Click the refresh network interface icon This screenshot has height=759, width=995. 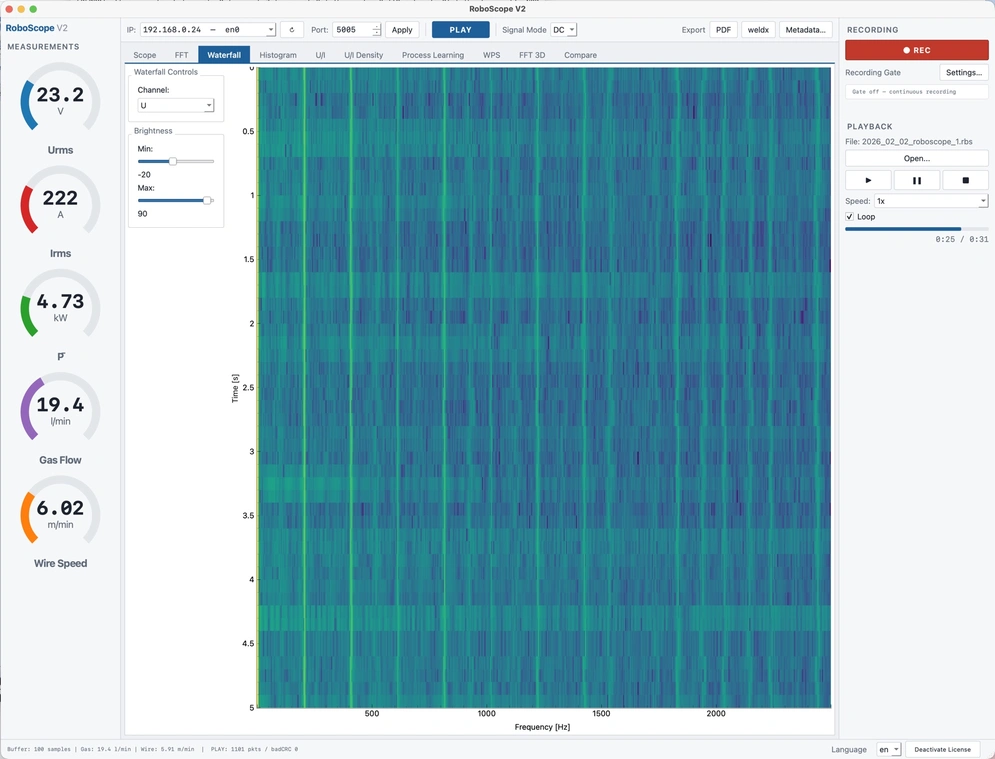click(292, 30)
